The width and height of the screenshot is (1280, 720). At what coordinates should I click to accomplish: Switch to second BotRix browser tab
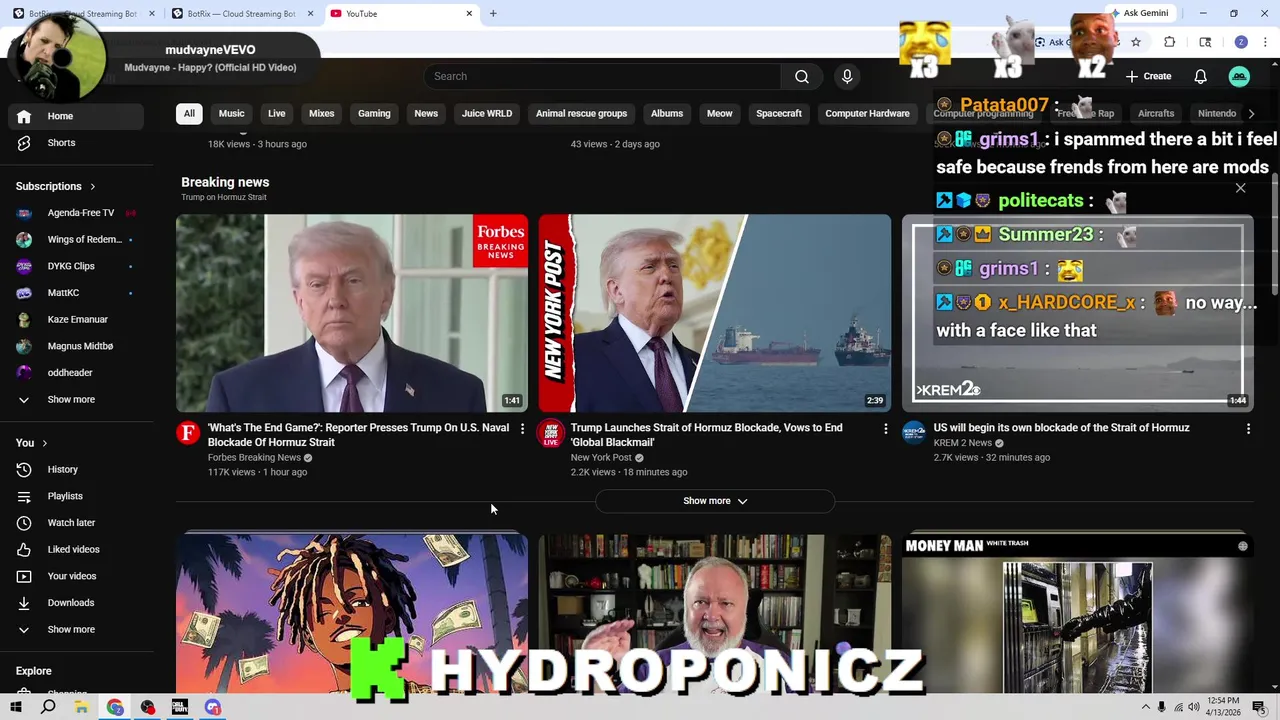240,14
